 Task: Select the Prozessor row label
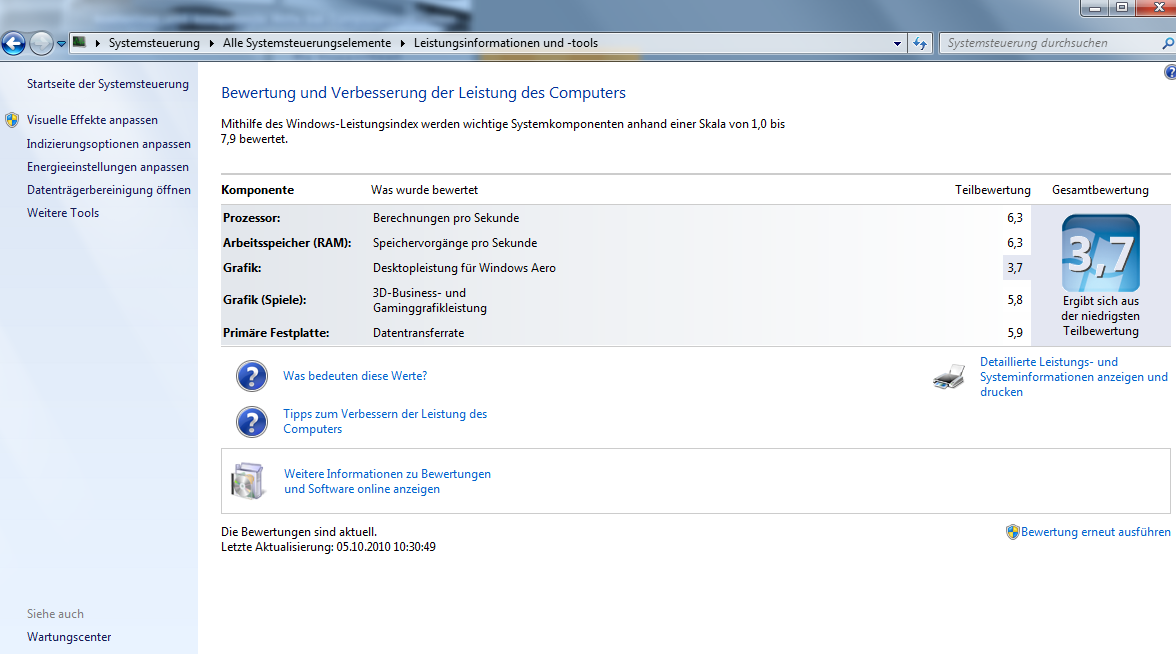click(251, 218)
